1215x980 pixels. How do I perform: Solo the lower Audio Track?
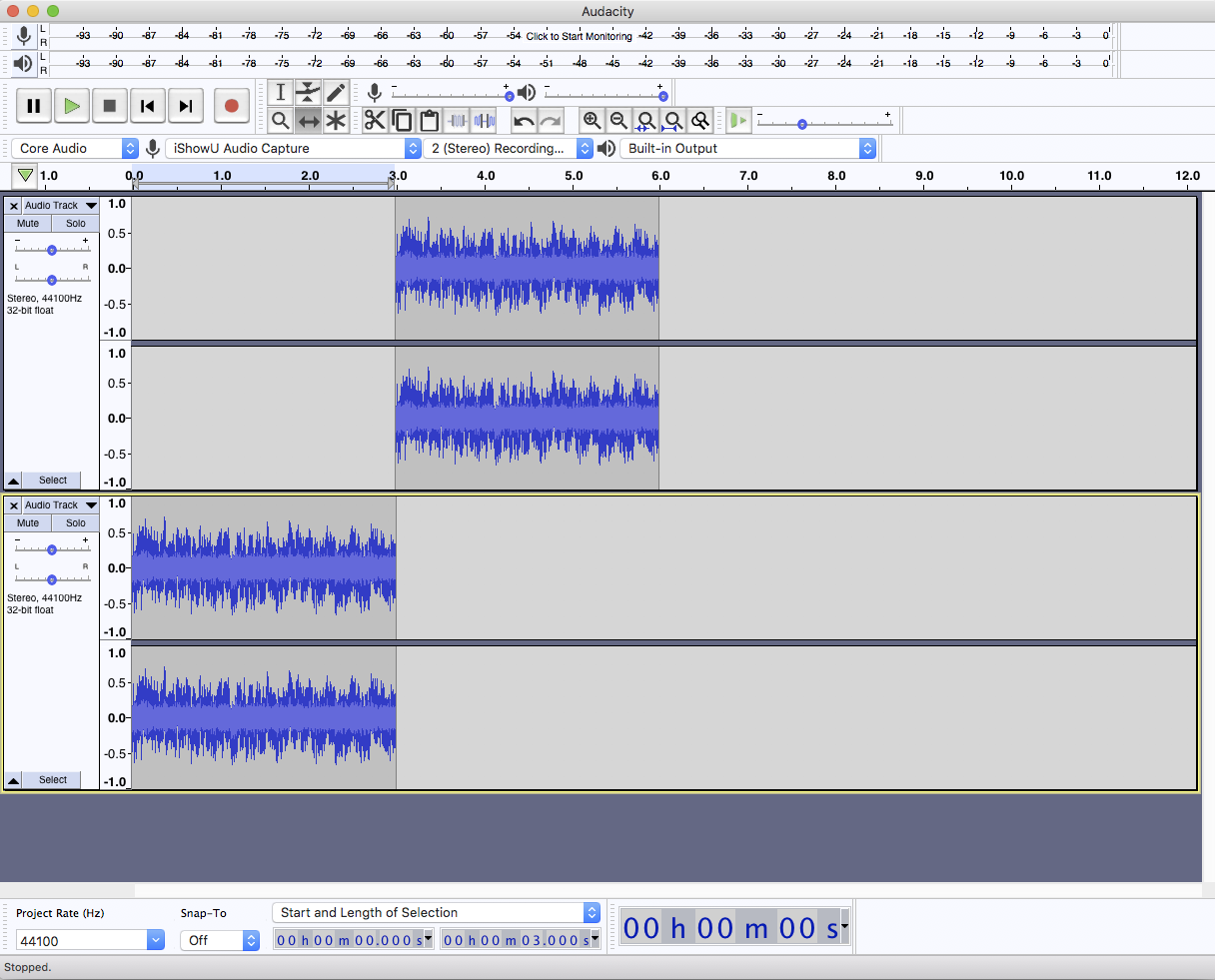(75, 522)
